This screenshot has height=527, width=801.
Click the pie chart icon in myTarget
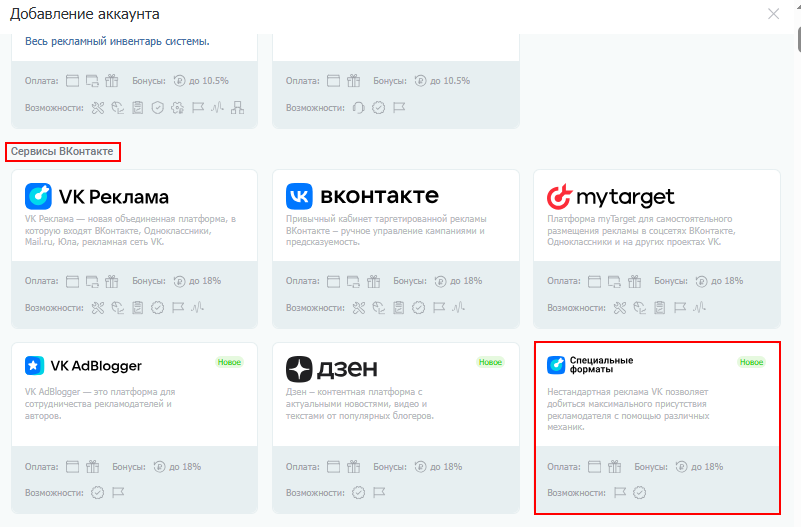click(x=640, y=308)
